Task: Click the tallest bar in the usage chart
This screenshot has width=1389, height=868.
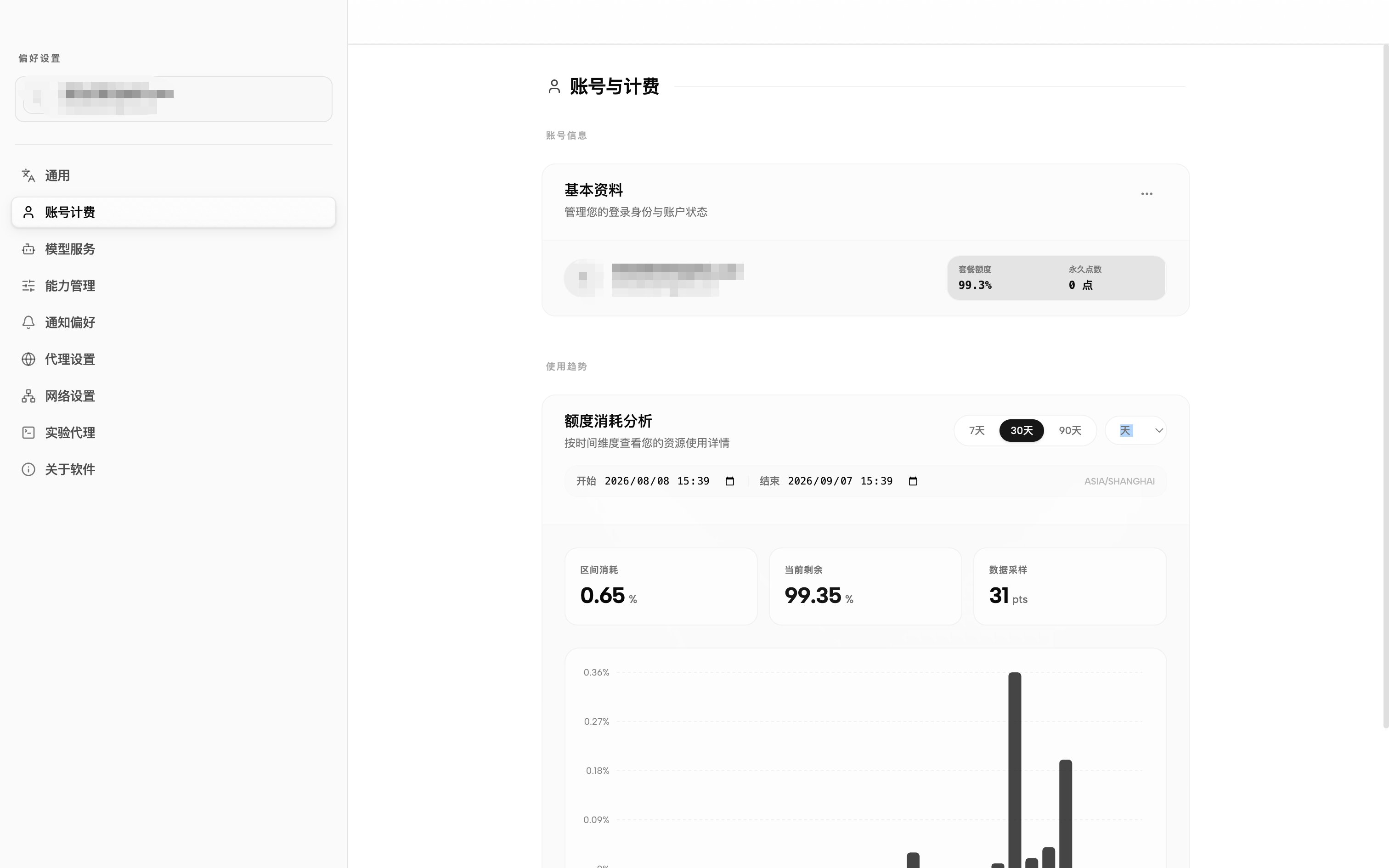Action: (x=1014, y=770)
